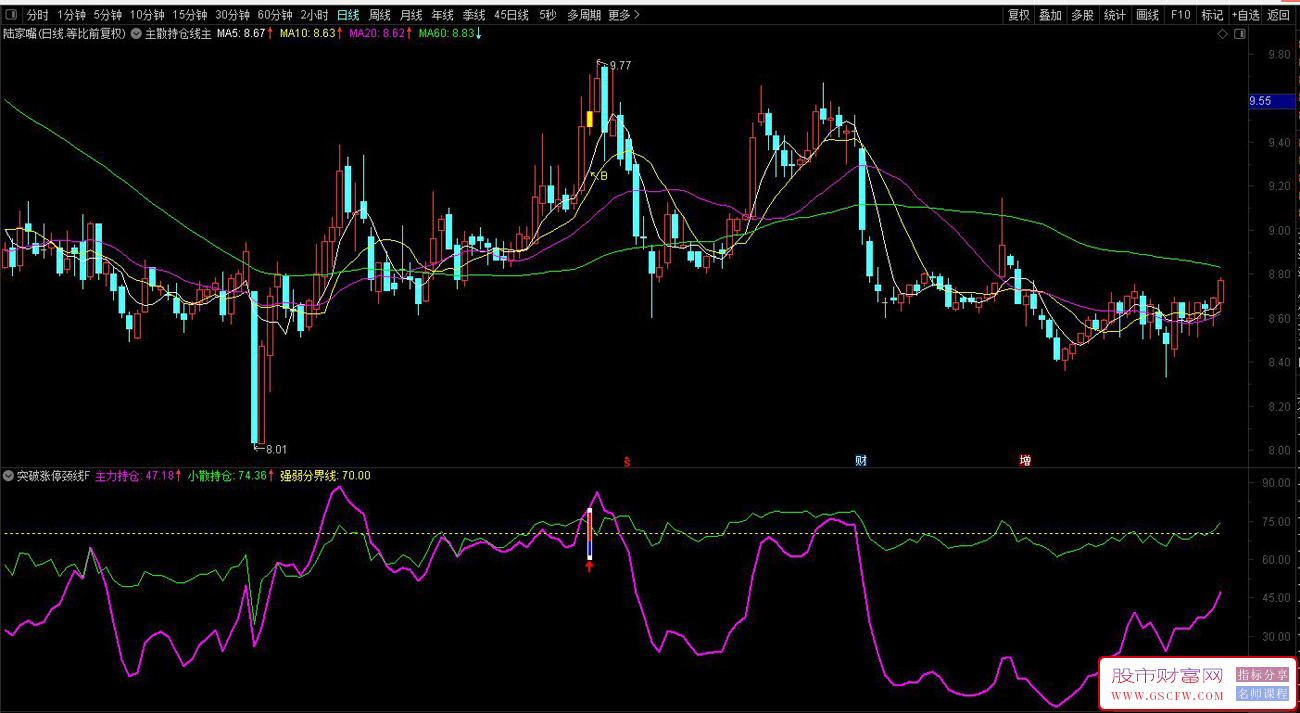Add stock via +自选 button
Viewport: 1300px width, 713px height.
point(1245,15)
